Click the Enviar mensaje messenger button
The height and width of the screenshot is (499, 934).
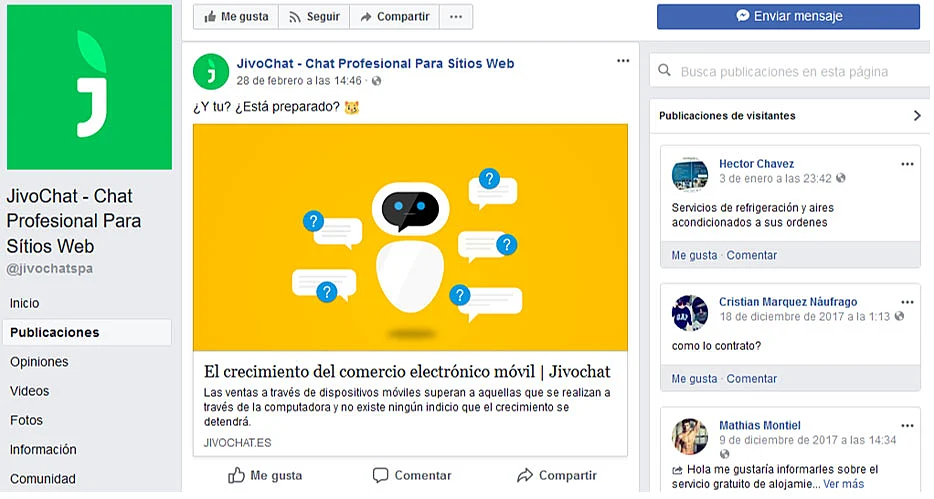tap(788, 17)
